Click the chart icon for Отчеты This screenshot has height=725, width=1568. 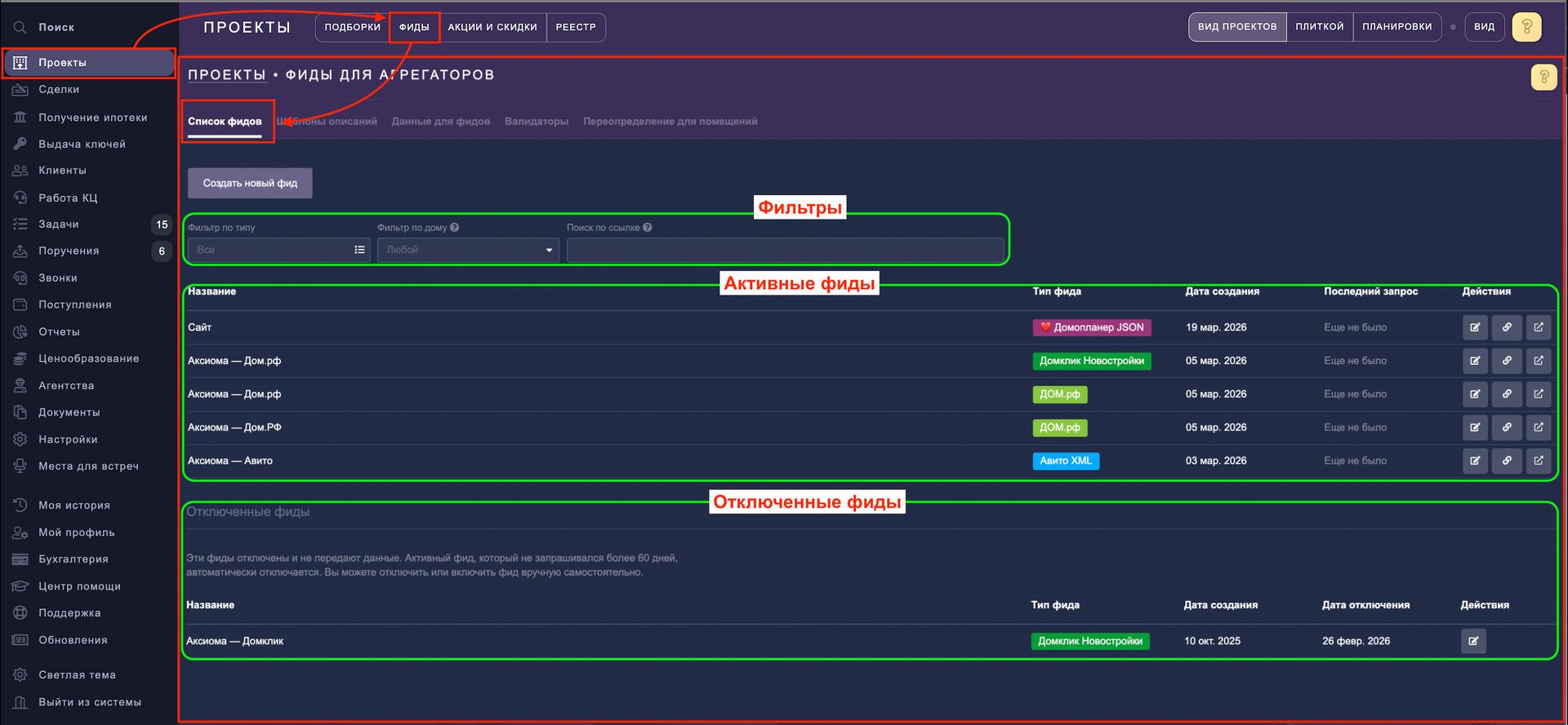pyautogui.click(x=20, y=331)
